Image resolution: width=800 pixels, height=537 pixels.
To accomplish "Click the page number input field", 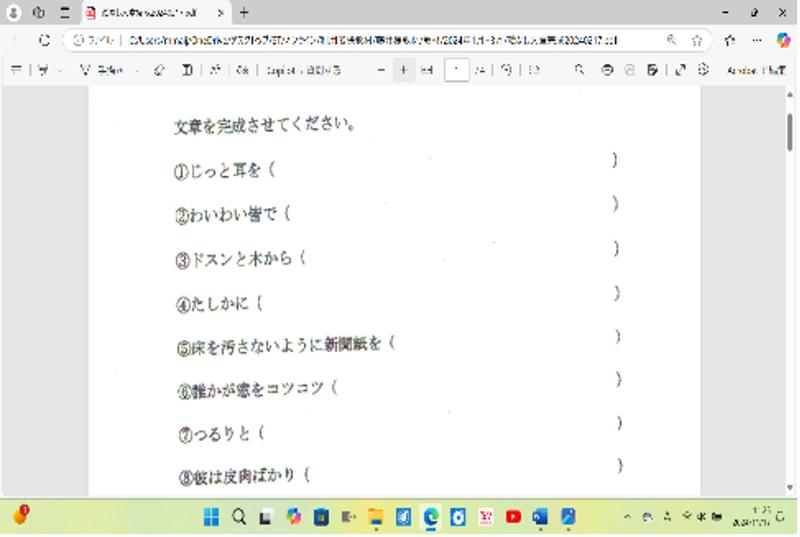I will [x=455, y=70].
